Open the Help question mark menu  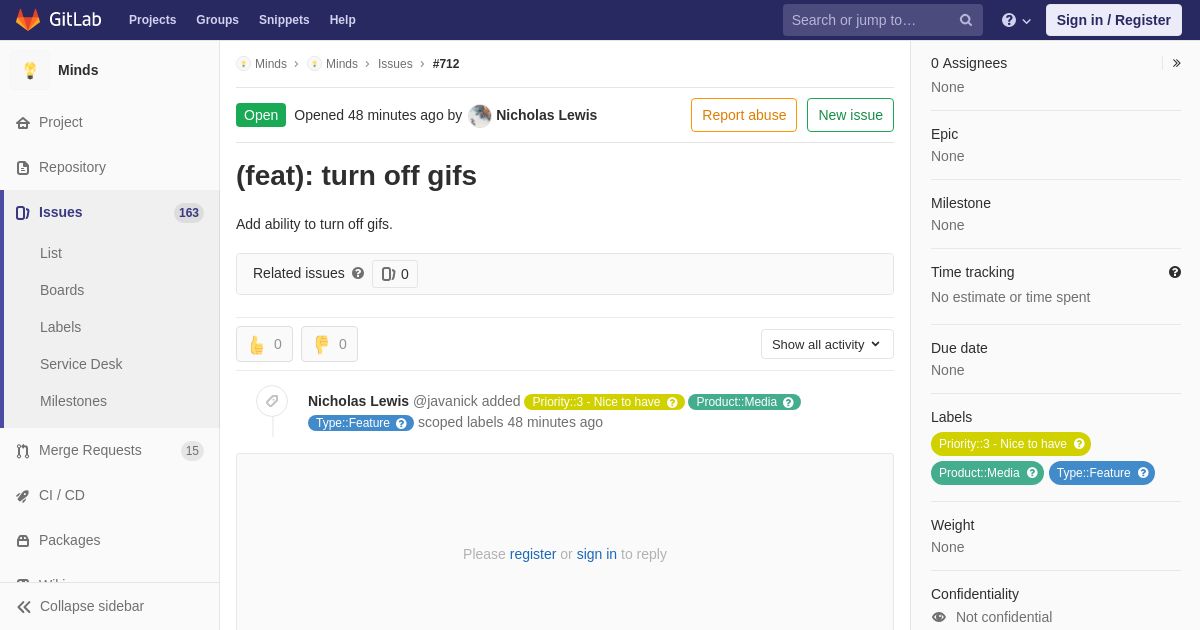click(x=1016, y=20)
